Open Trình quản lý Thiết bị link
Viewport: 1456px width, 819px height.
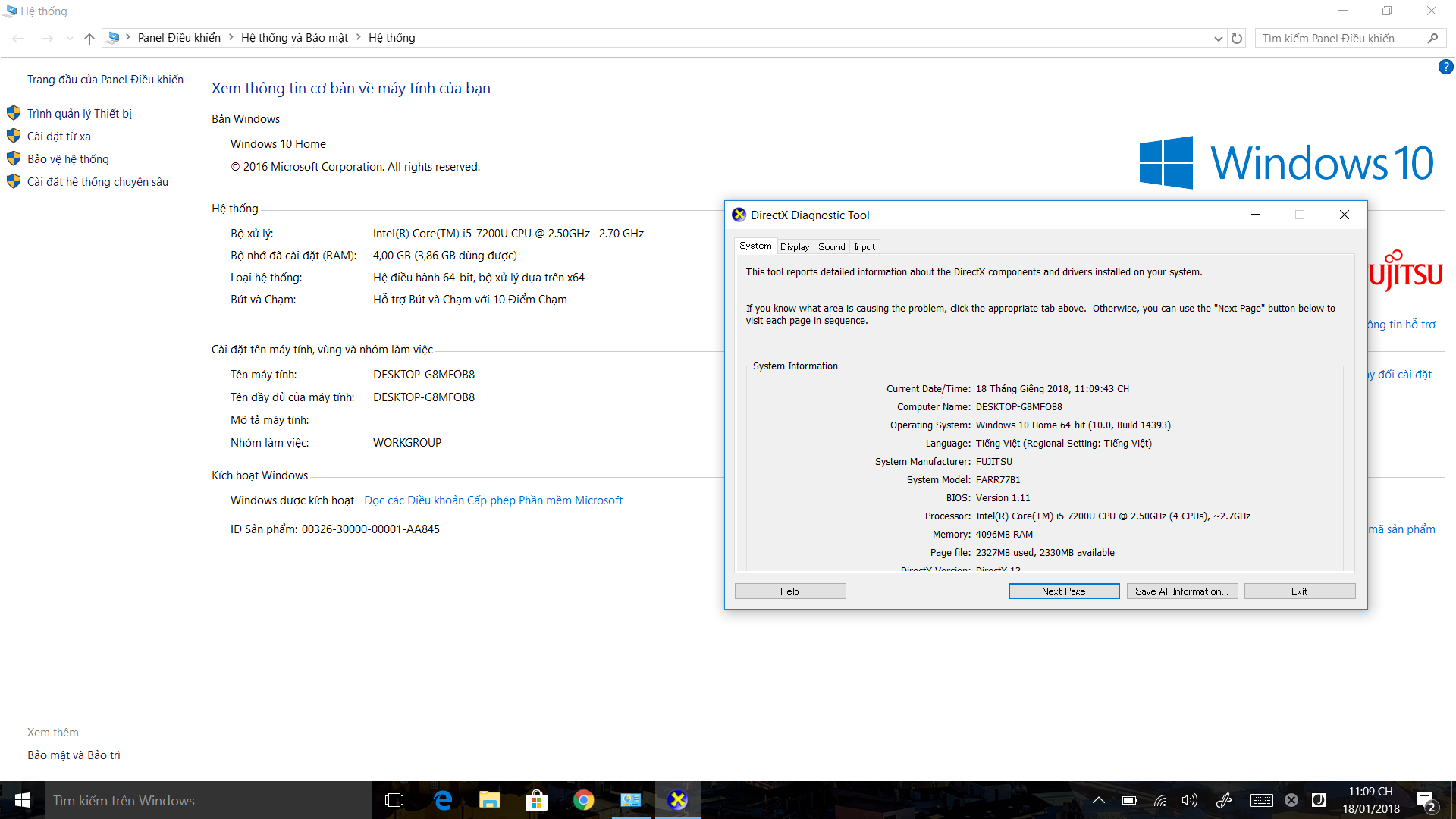click(80, 114)
